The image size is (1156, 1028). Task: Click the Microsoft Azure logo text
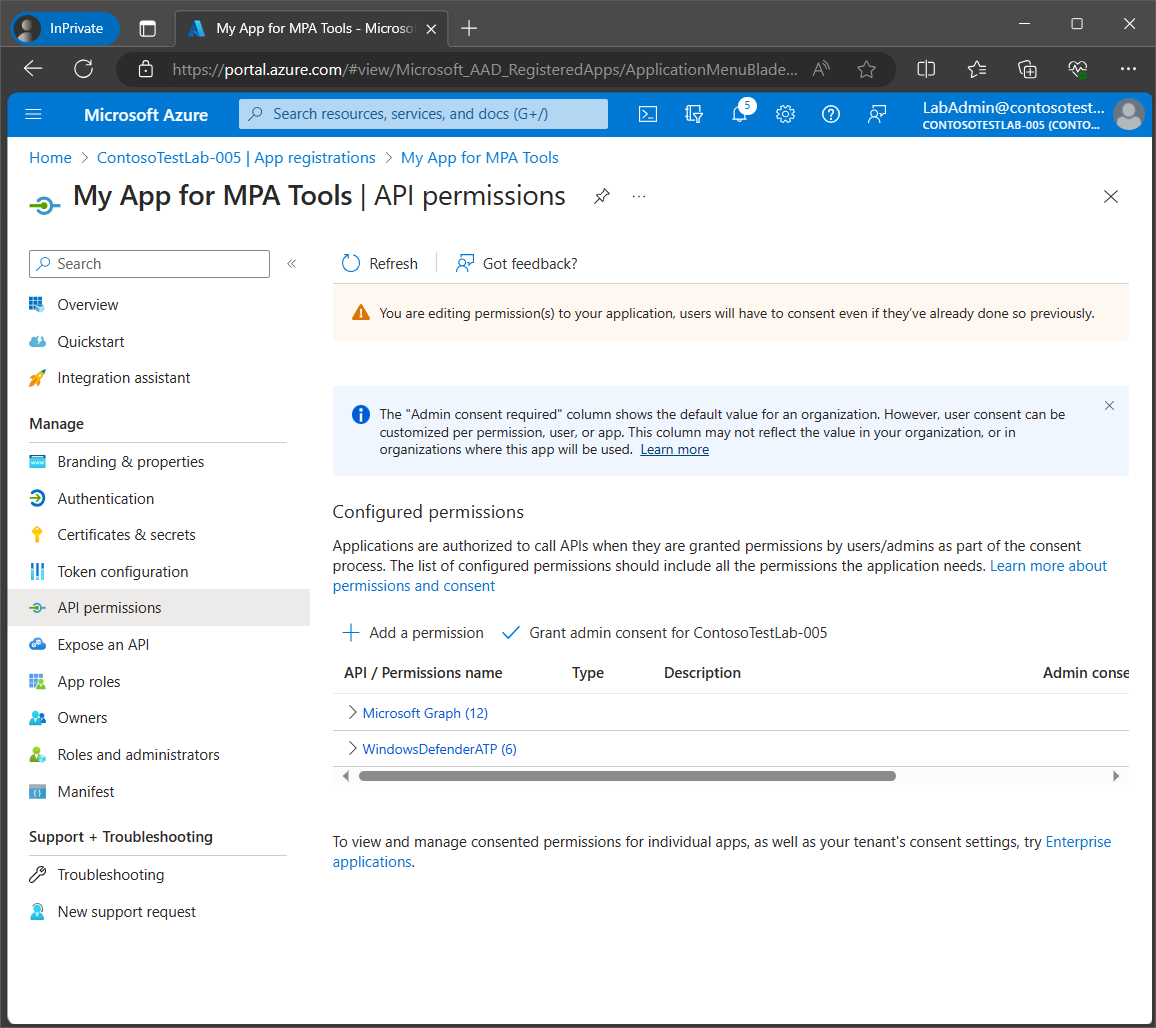pos(146,114)
